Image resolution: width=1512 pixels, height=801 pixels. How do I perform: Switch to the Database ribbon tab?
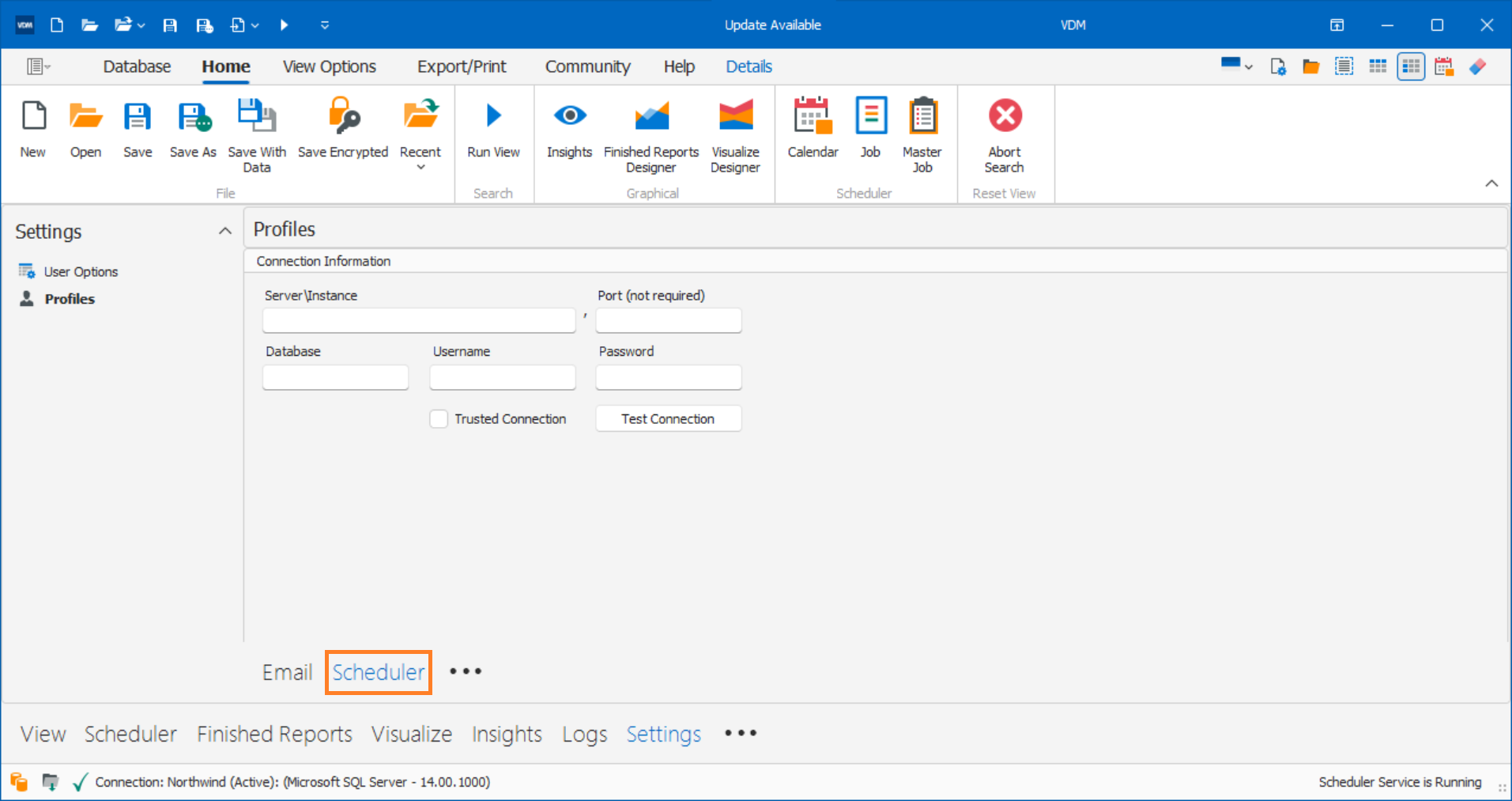pos(137,66)
